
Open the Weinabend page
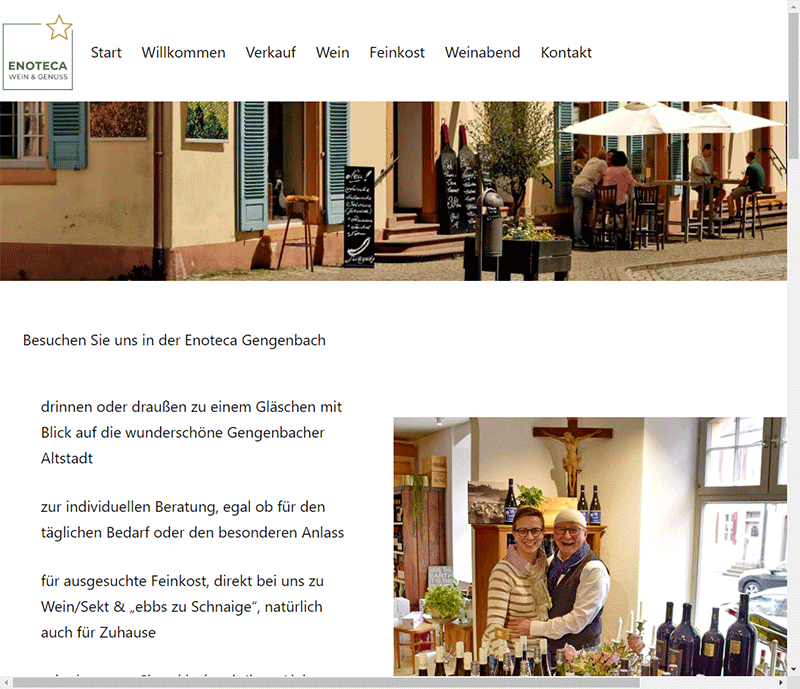pyautogui.click(x=482, y=53)
